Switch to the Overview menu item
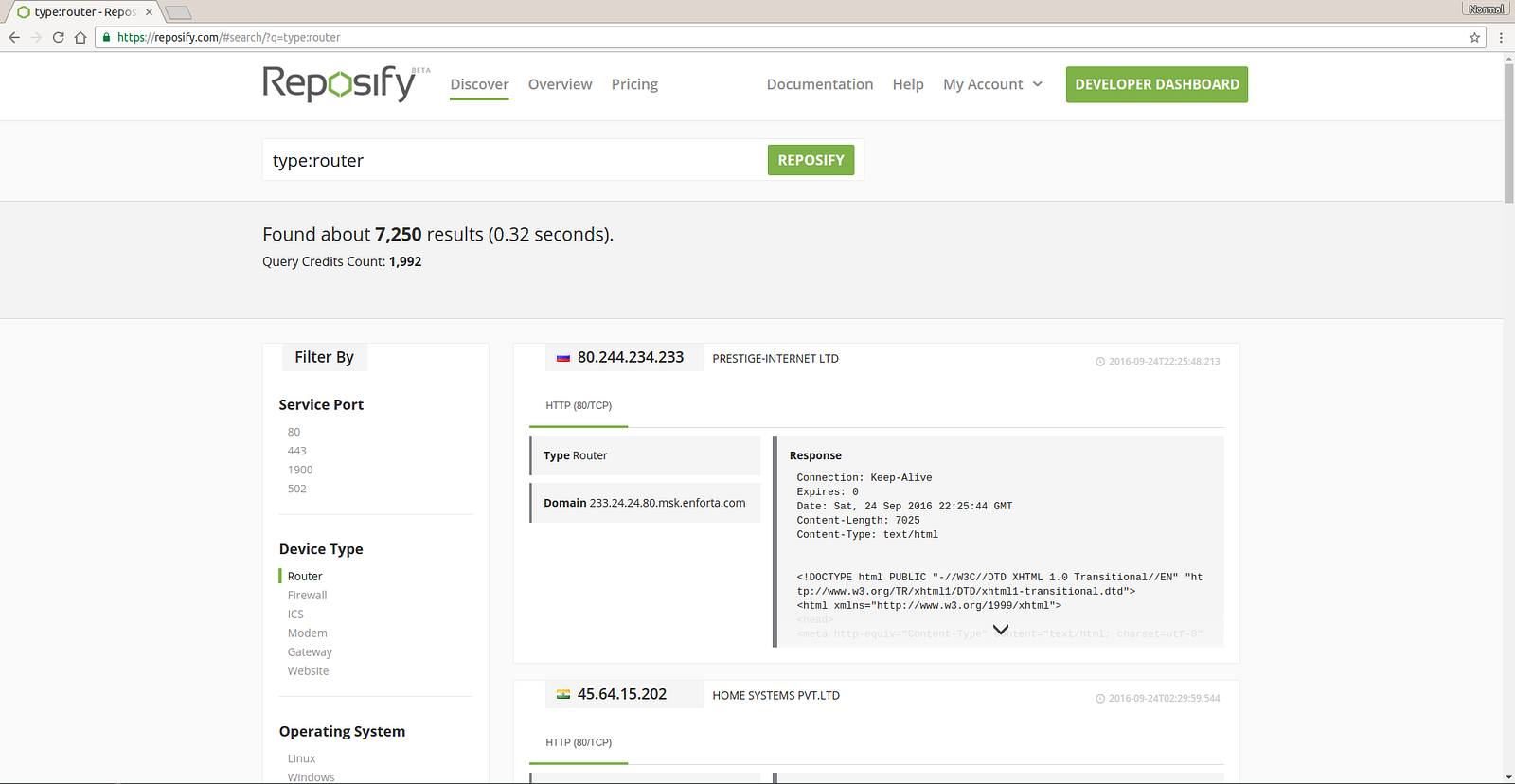 click(x=560, y=84)
